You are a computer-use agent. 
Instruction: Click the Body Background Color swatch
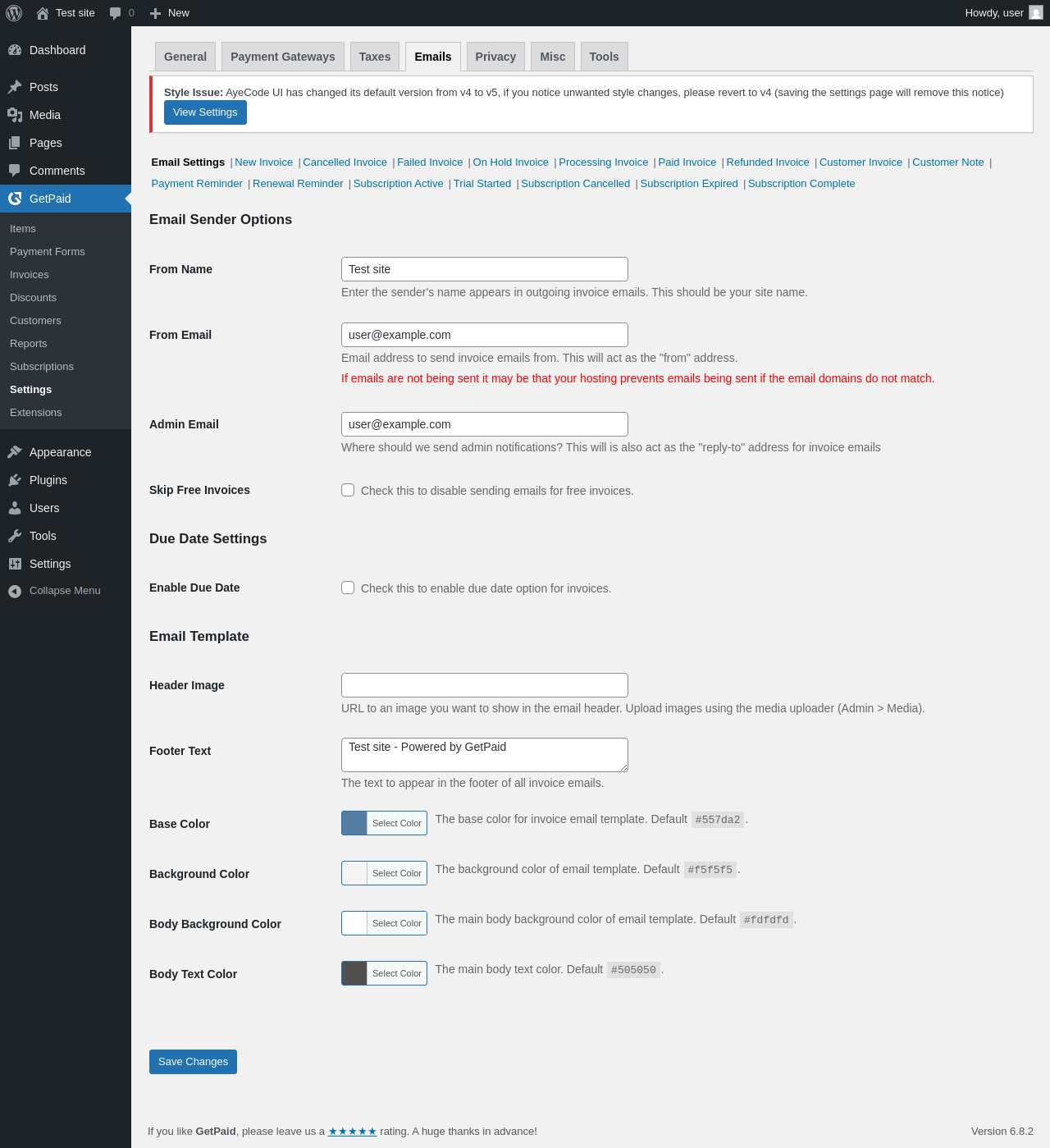354,923
